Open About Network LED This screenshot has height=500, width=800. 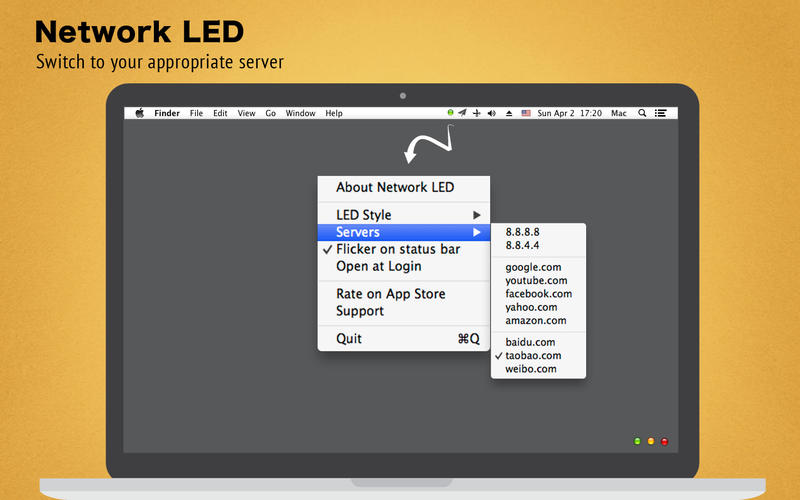click(x=404, y=187)
